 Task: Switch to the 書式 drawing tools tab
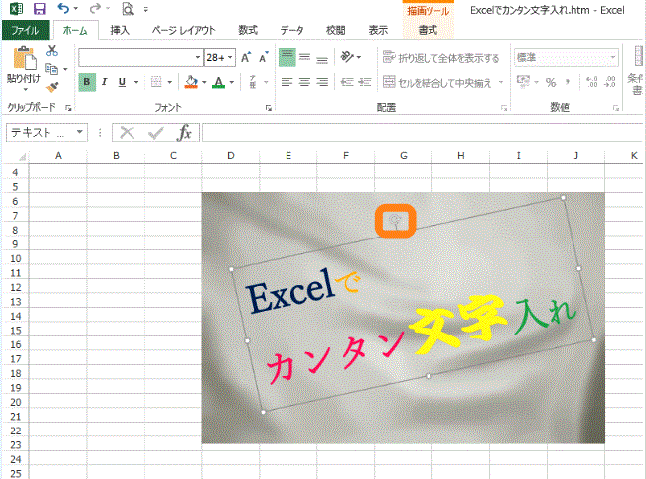(428, 30)
